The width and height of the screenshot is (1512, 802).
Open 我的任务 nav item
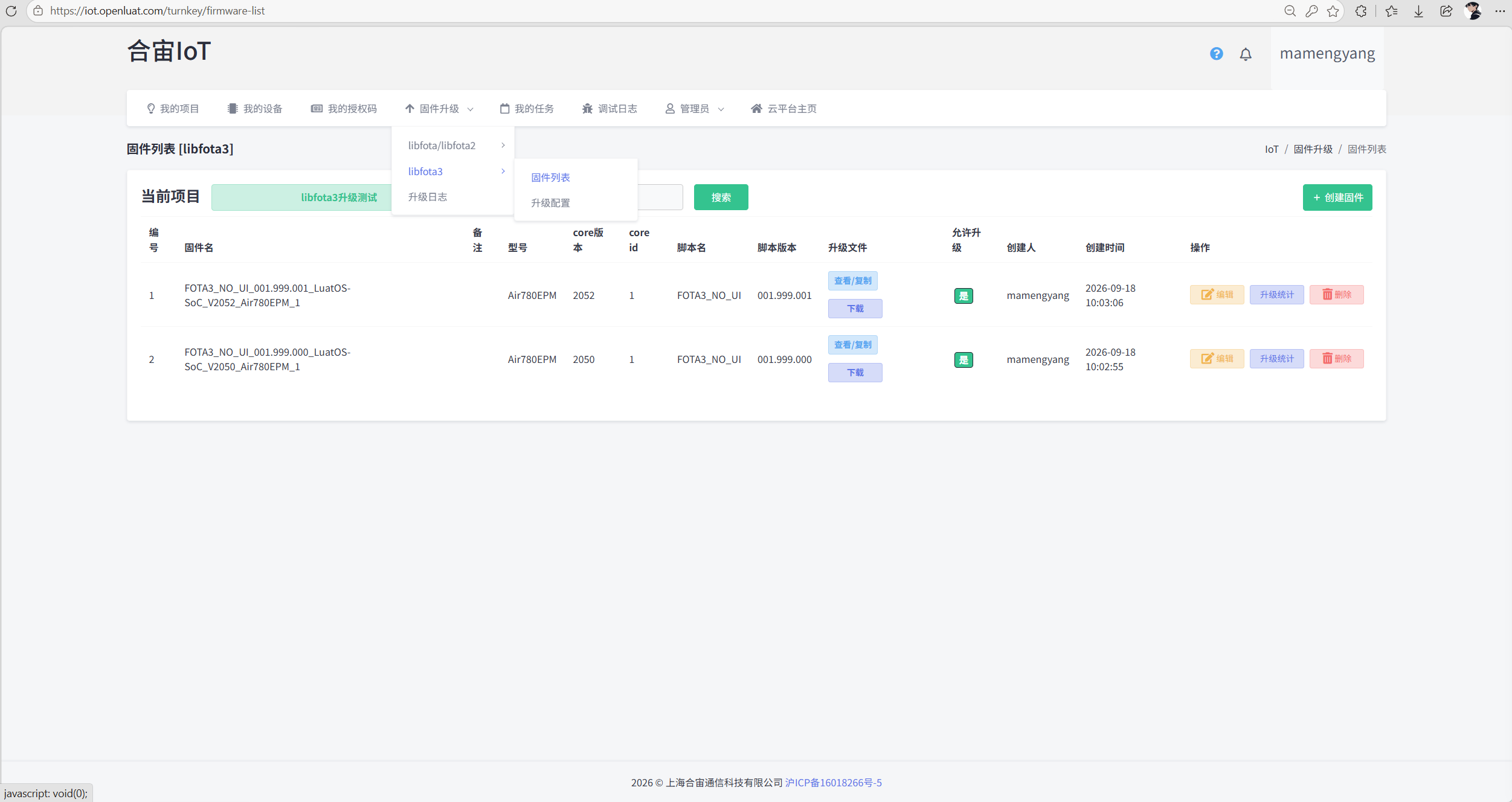[527, 109]
